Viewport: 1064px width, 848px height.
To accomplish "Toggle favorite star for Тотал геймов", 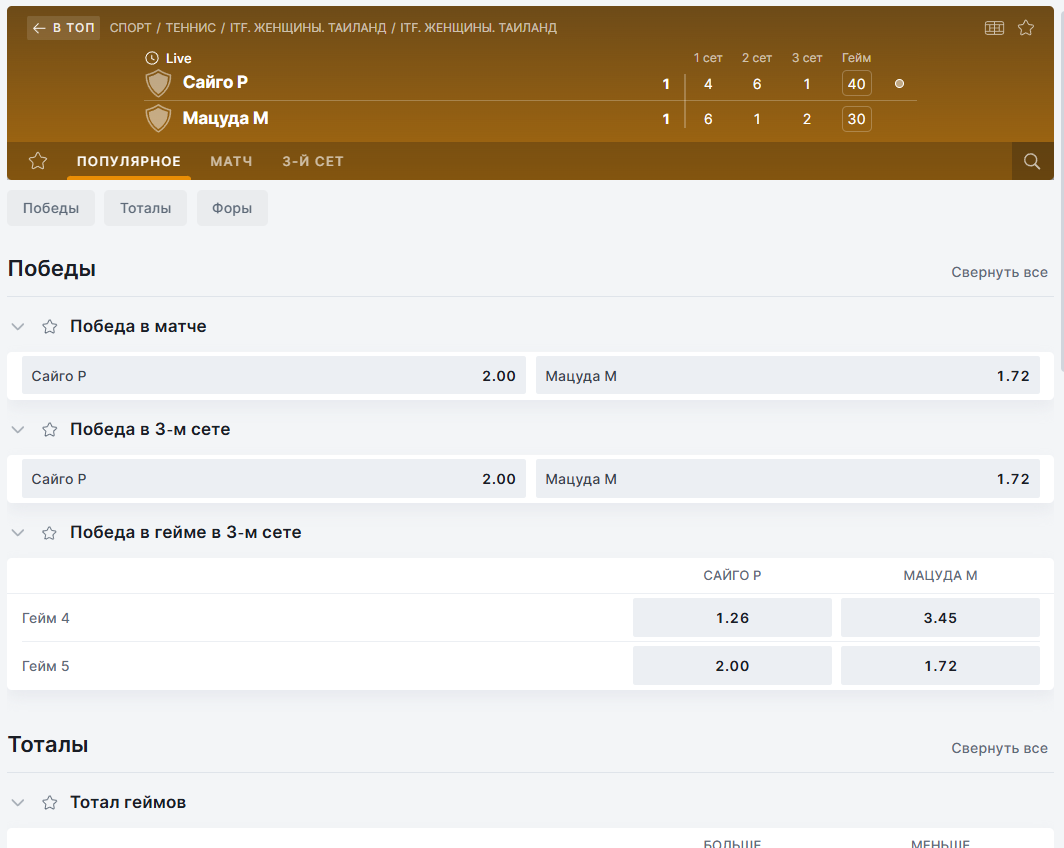I will point(49,803).
